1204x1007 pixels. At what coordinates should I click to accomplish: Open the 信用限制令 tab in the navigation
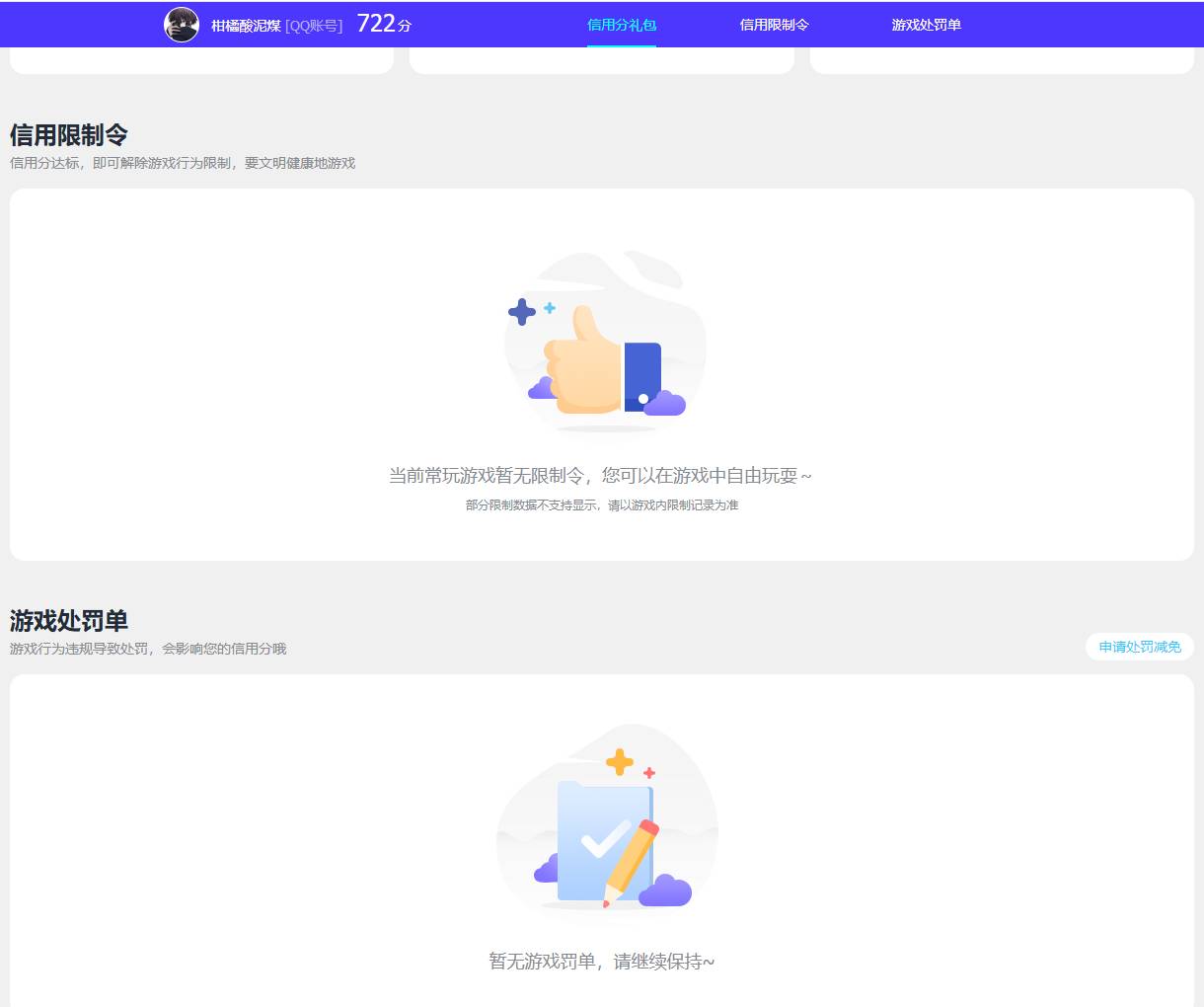(x=774, y=24)
